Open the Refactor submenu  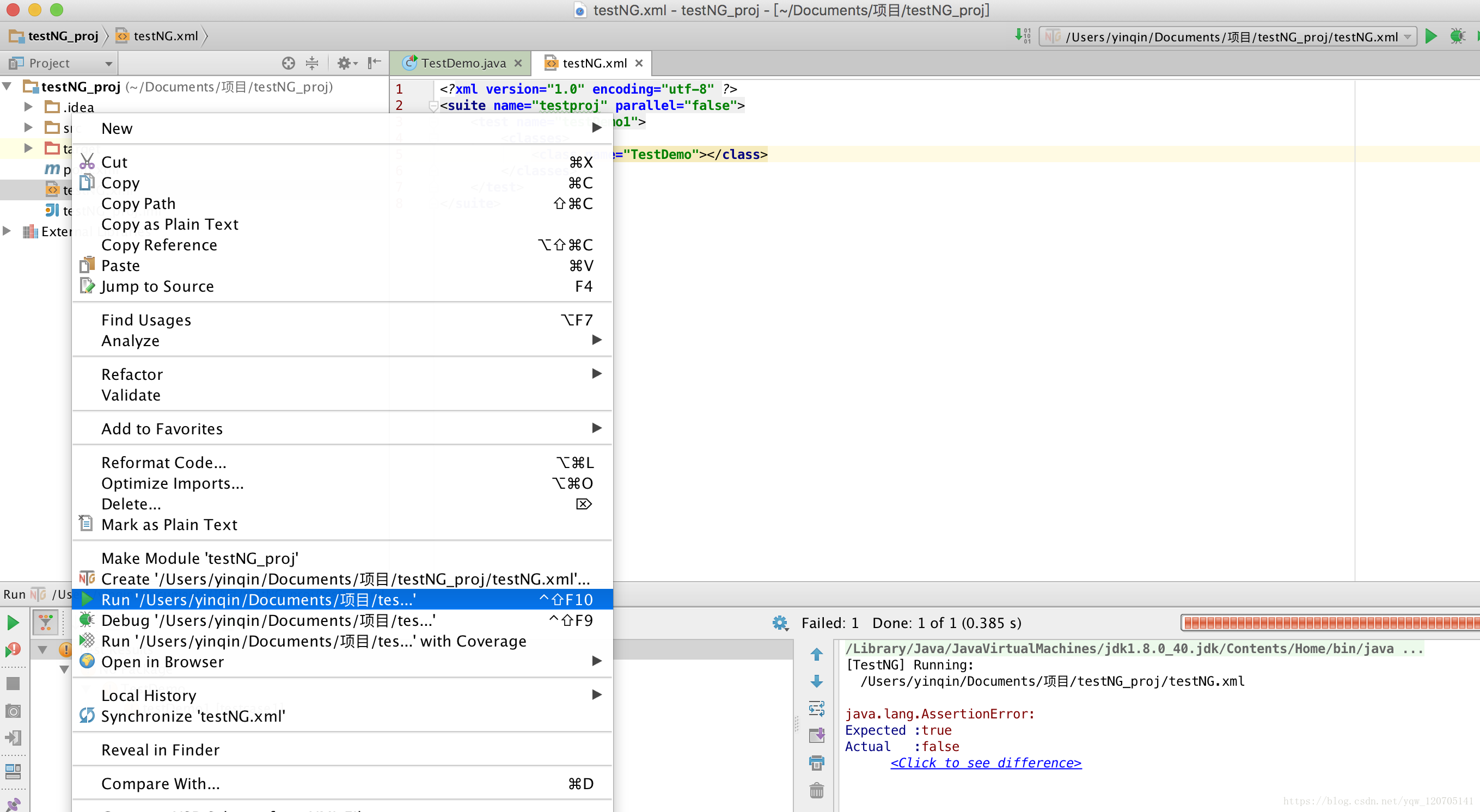click(x=343, y=374)
